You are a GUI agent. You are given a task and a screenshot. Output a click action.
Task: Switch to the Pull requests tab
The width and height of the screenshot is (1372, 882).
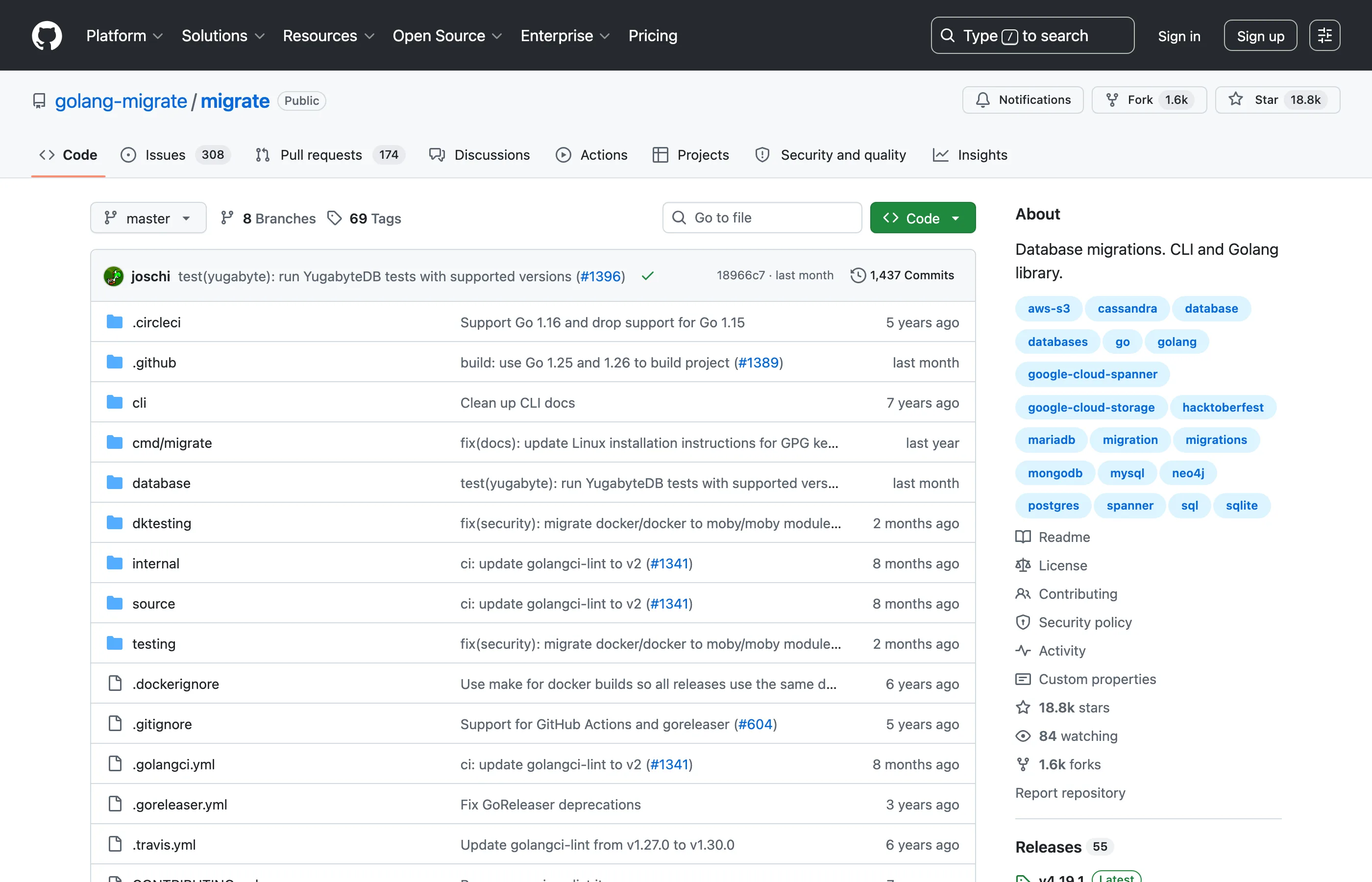[x=330, y=155]
